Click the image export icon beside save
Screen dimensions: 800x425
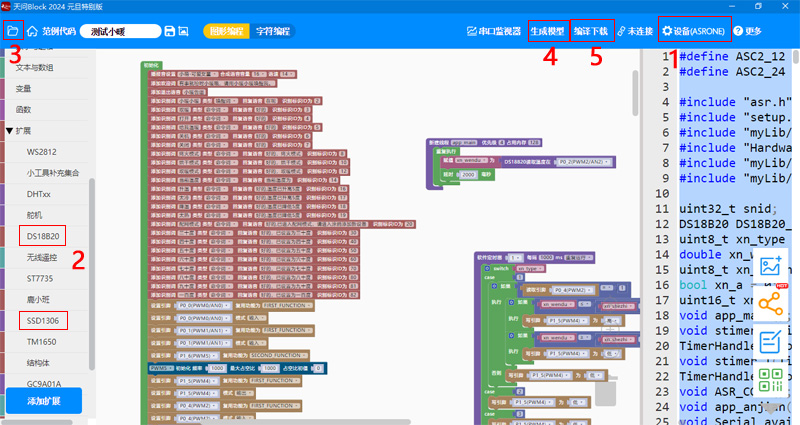(x=184, y=32)
